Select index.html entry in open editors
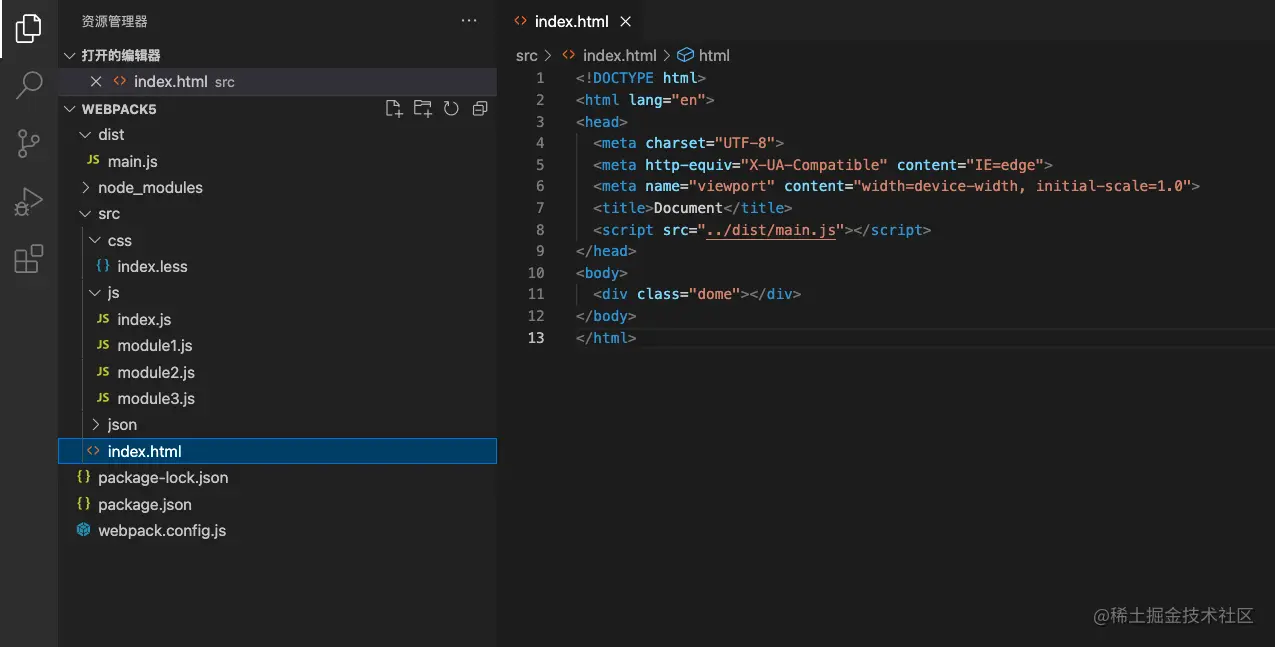 point(277,82)
